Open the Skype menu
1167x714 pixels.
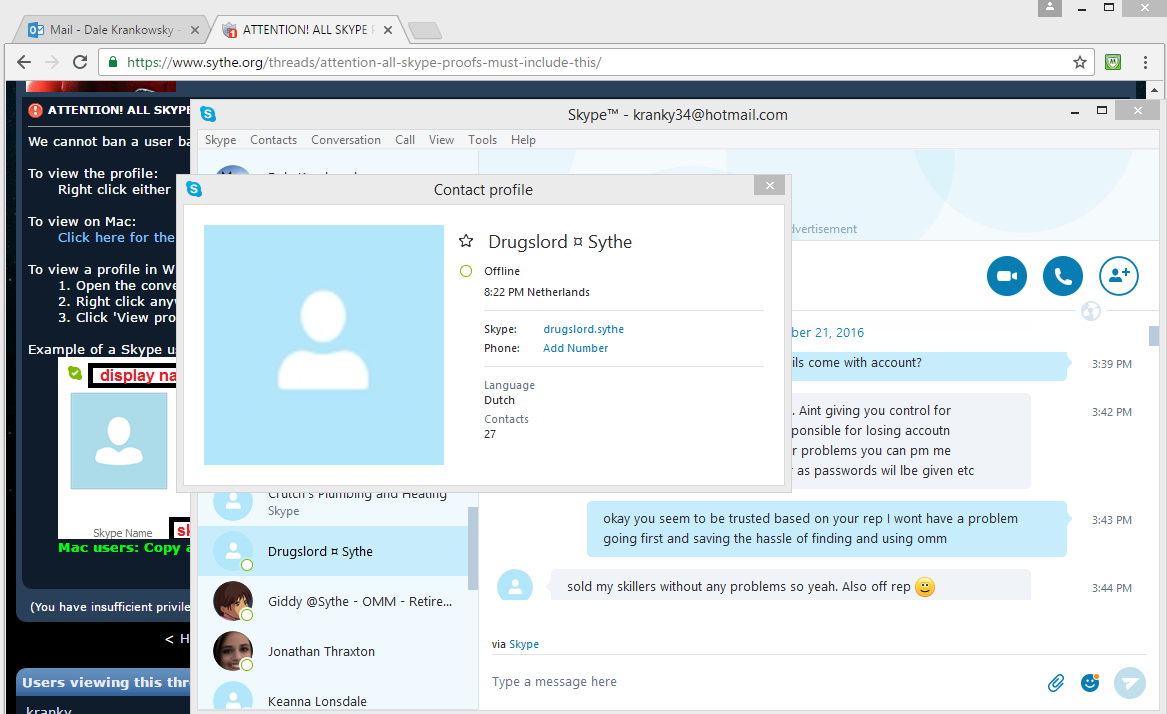[220, 140]
